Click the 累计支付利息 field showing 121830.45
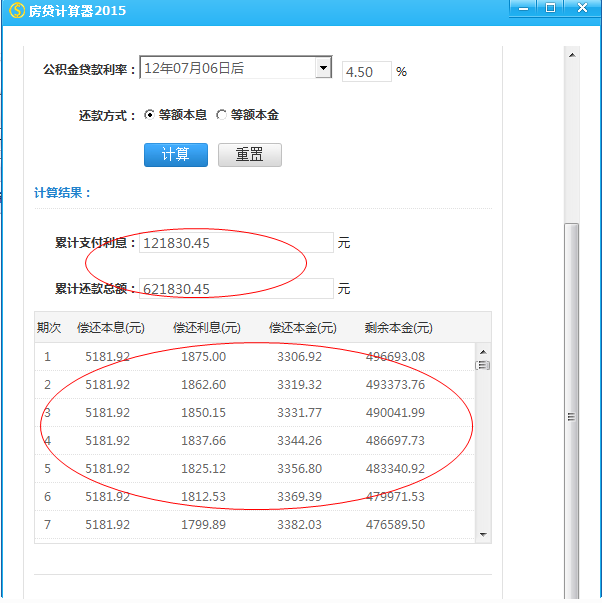The image size is (602, 603). coord(236,243)
